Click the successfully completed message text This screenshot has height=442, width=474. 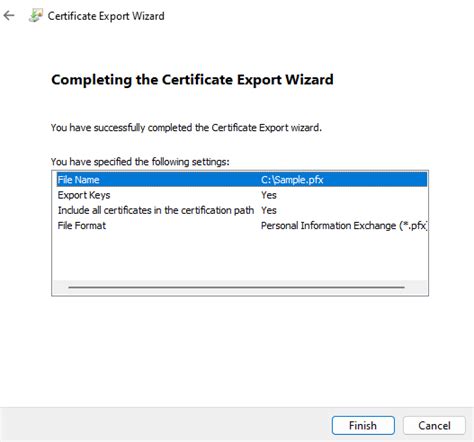coord(186,128)
